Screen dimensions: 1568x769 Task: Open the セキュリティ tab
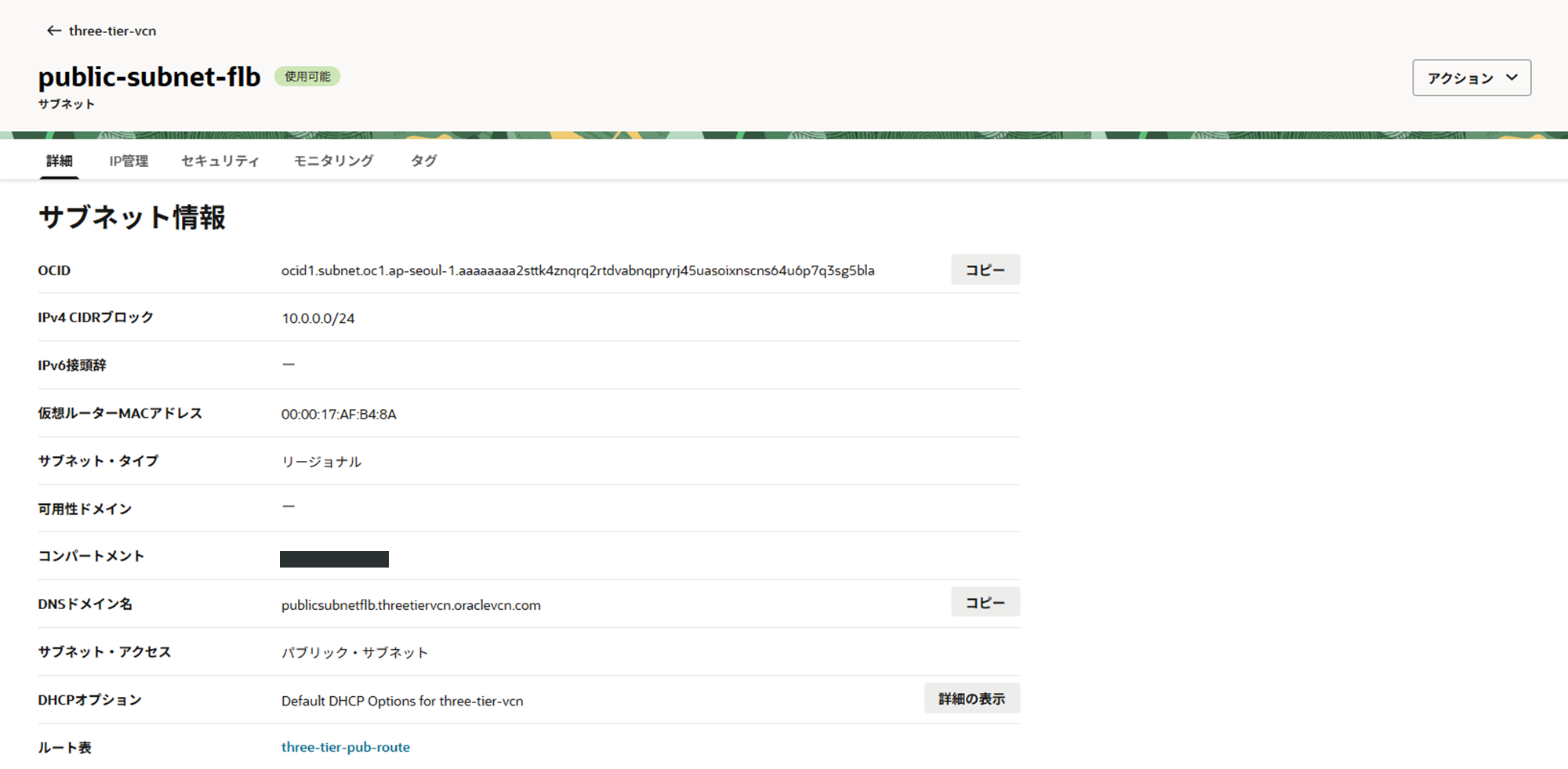pyautogui.click(x=220, y=161)
